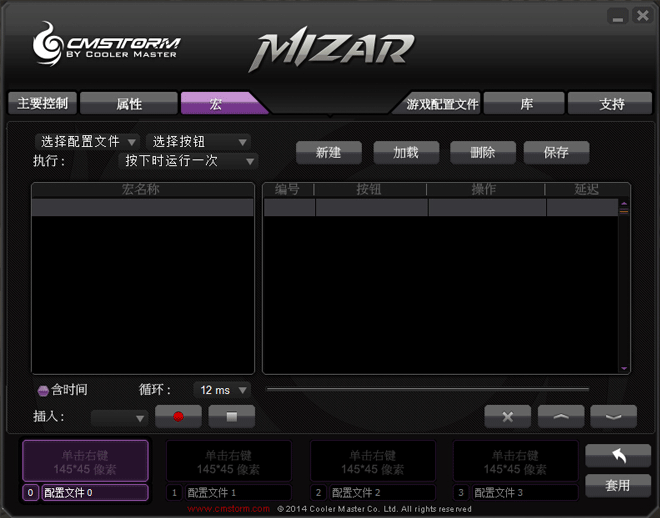Image resolution: width=660 pixels, height=518 pixels.
Task: Click the 按钮 column header
Action: click(370, 189)
